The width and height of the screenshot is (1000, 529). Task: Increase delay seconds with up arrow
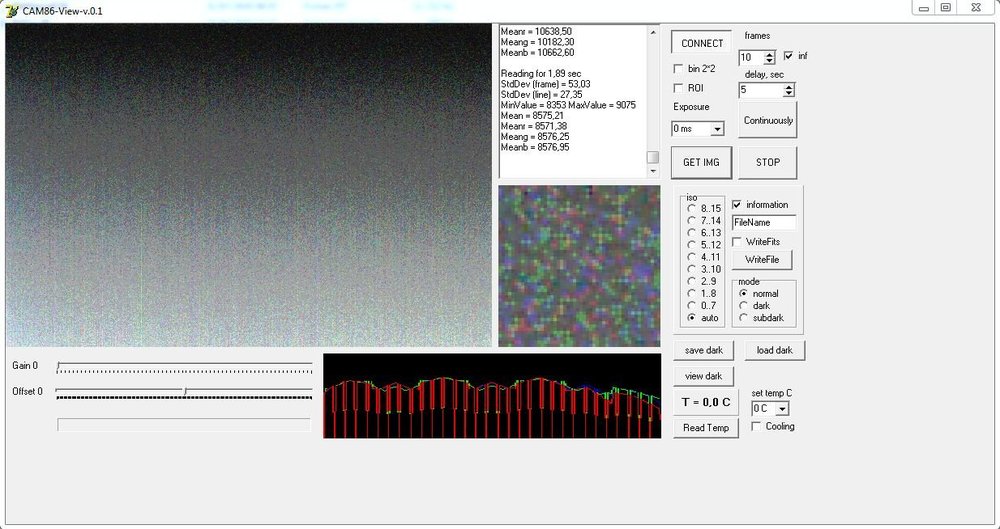(789, 87)
